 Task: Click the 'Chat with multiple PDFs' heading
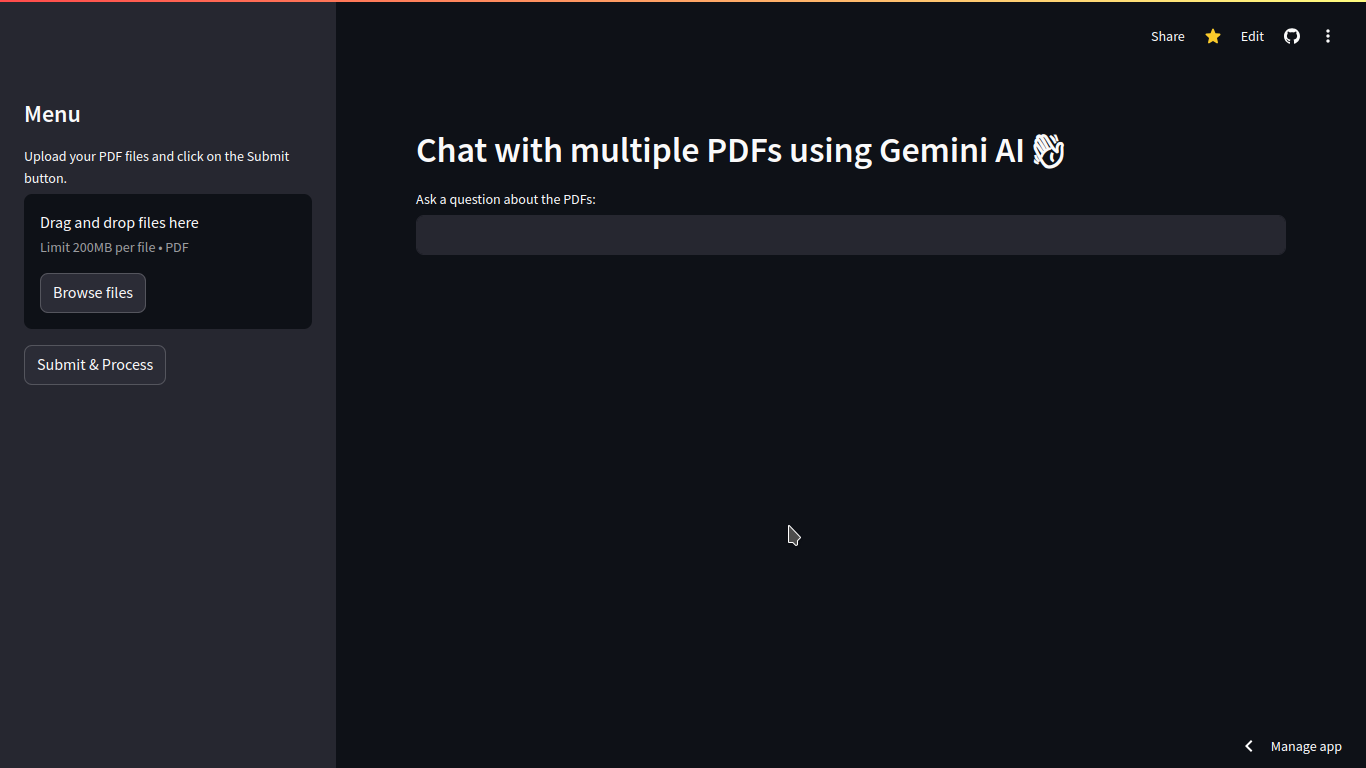pos(720,151)
